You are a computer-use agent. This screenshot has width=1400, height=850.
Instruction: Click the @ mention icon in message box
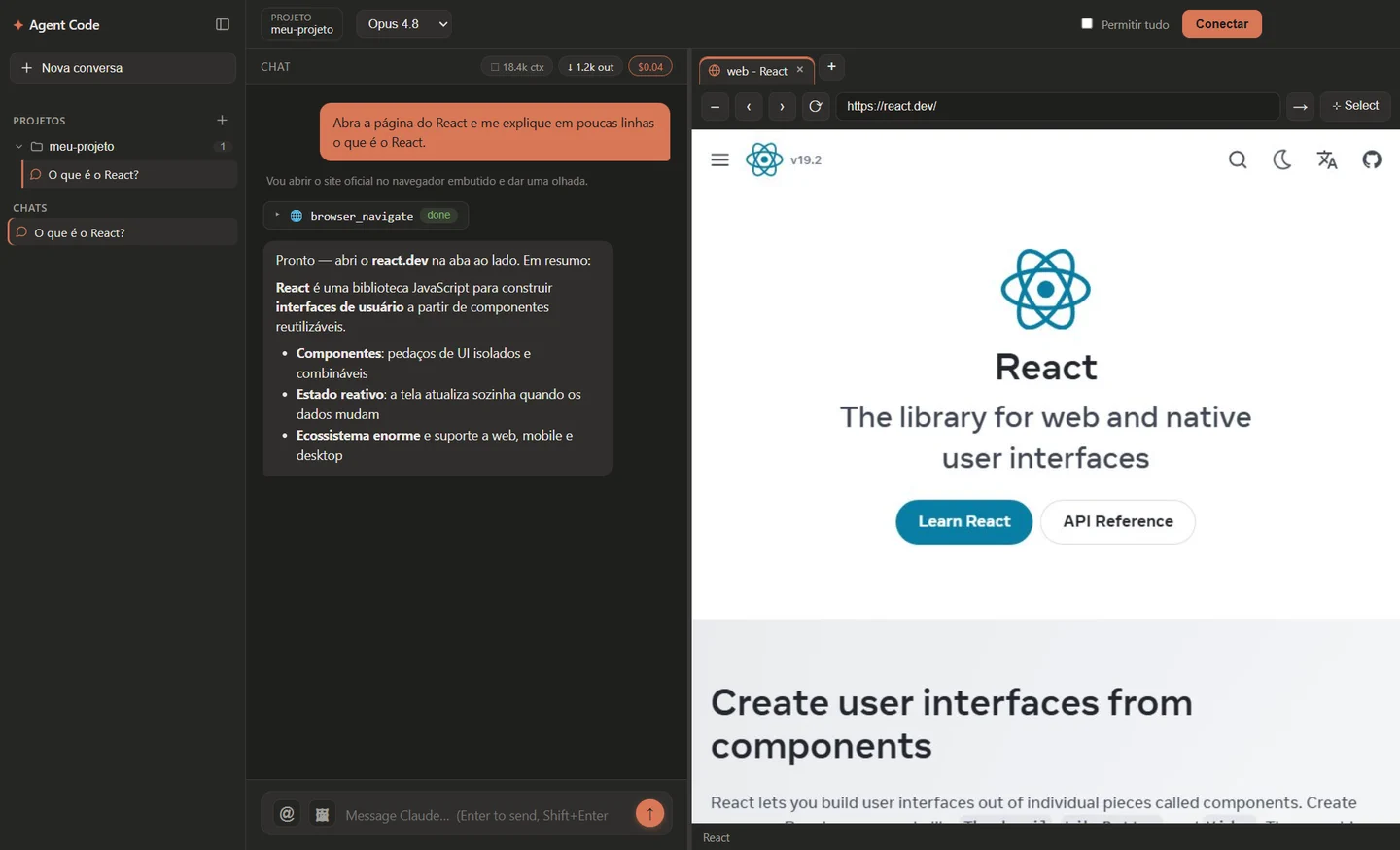pyautogui.click(x=287, y=814)
